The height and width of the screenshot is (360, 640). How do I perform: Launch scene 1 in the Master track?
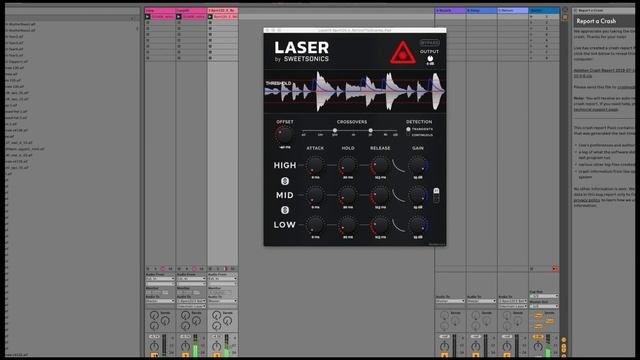(x=531, y=17)
